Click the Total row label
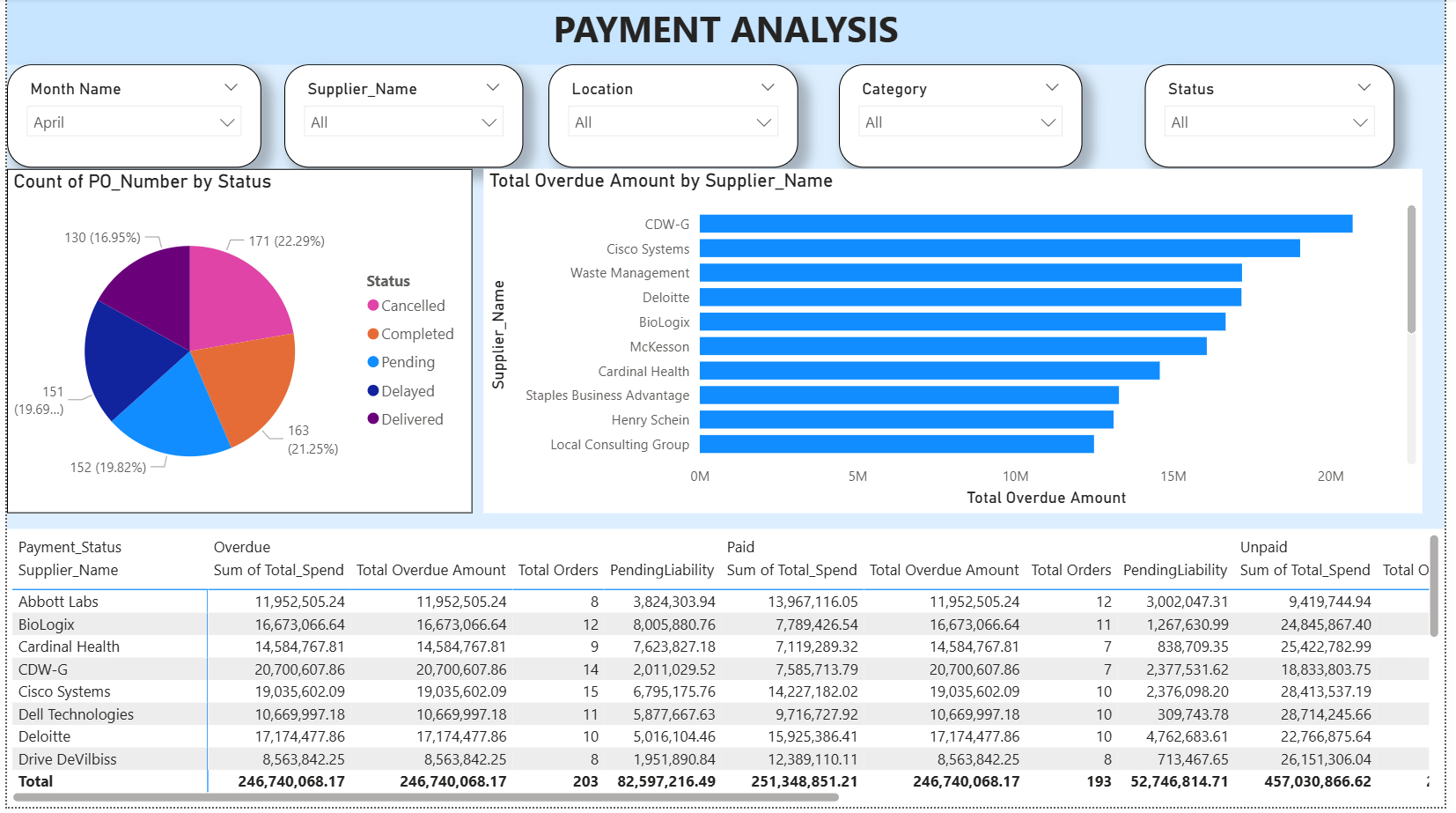 click(35, 781)
